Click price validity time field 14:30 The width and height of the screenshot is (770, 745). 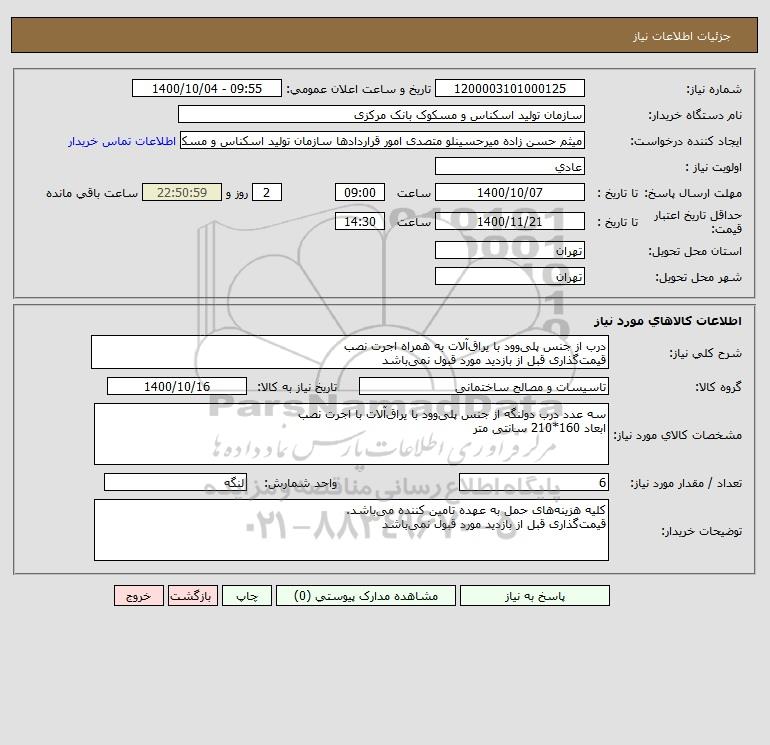[359, 221]
